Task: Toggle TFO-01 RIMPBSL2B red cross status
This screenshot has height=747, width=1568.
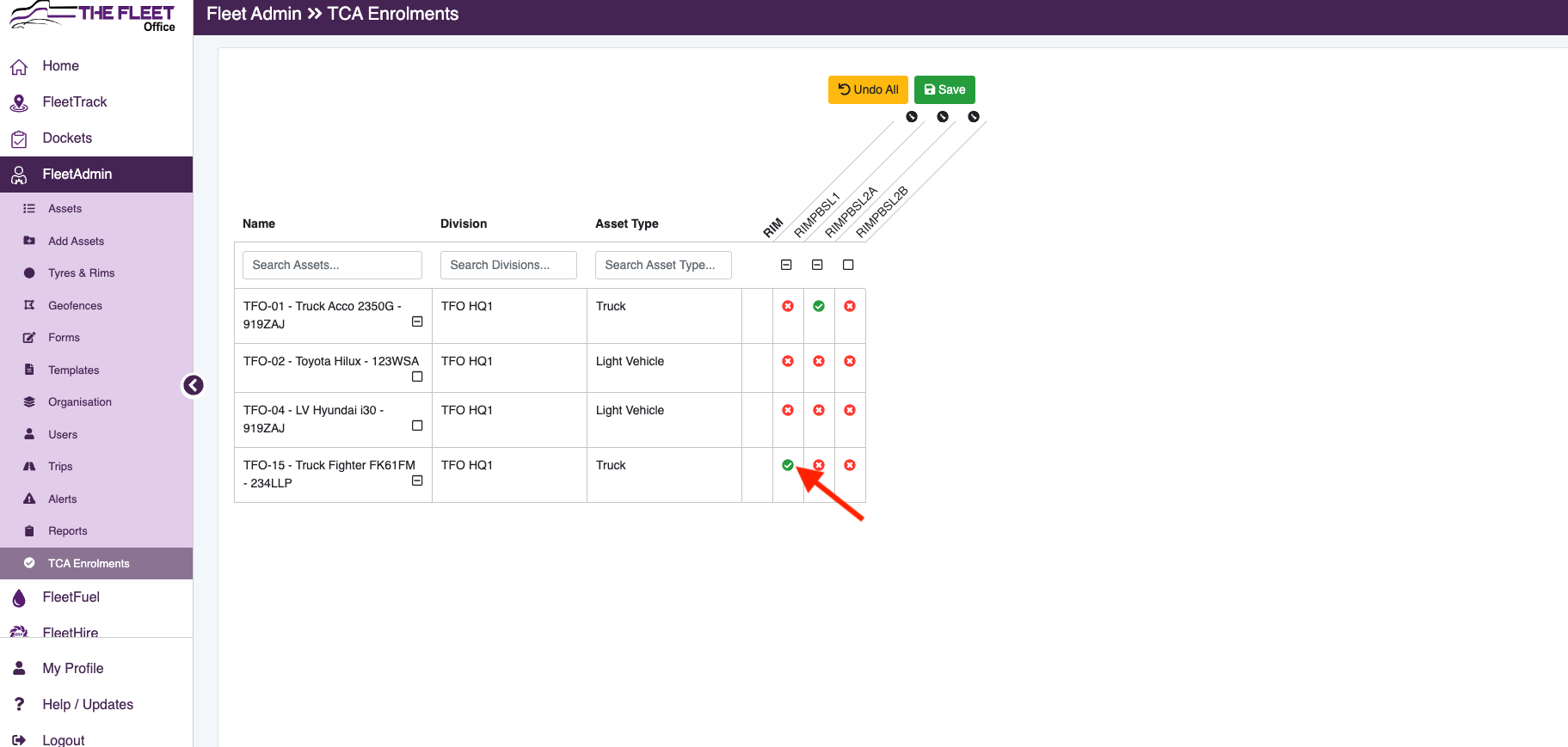Action: (850, 306)
